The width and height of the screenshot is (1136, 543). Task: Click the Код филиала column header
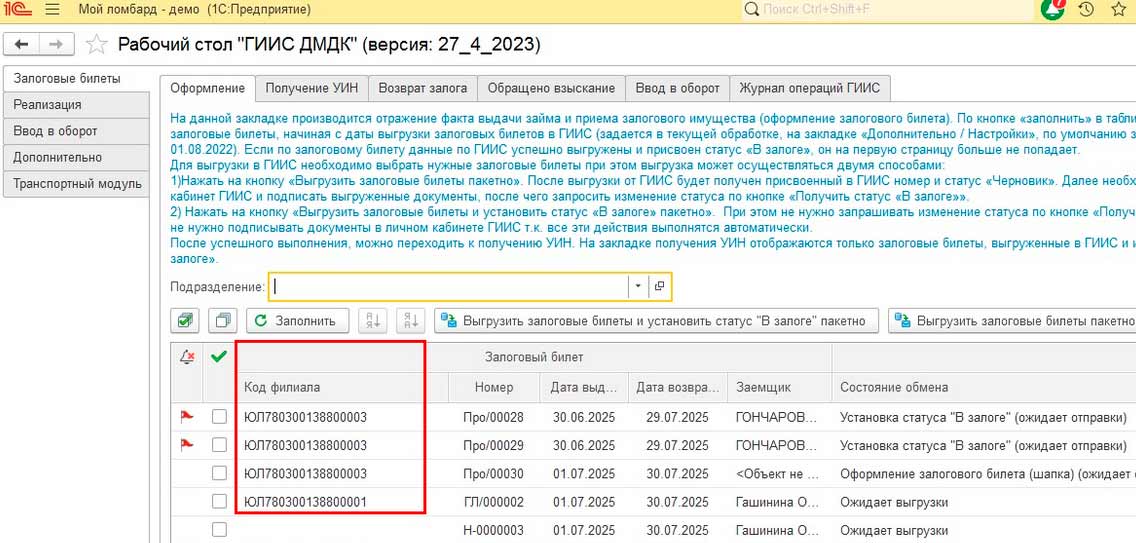coord(342,387)
